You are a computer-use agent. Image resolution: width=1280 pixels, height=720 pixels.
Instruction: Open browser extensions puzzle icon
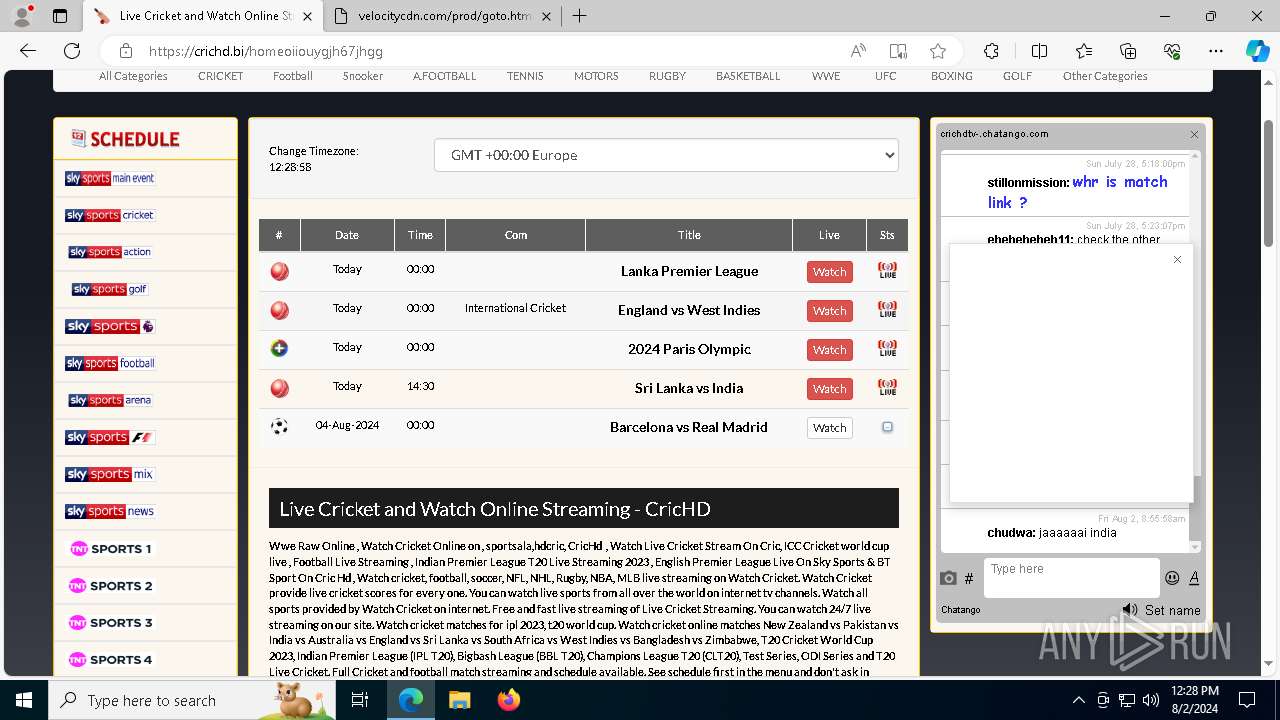pyautogui.click(x=991, y=51)
